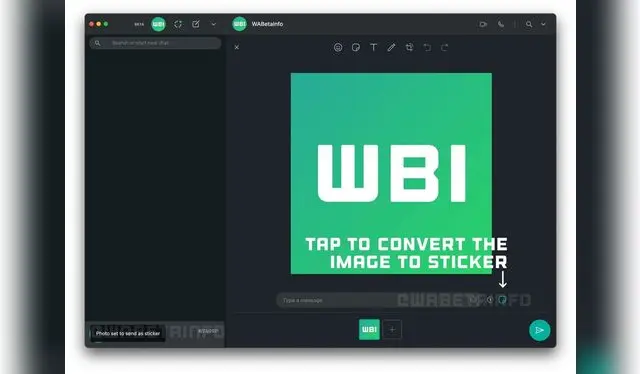Screen dimensions: 640x374
Task: Select the pencil draw tool
Action: coord(391,47)
